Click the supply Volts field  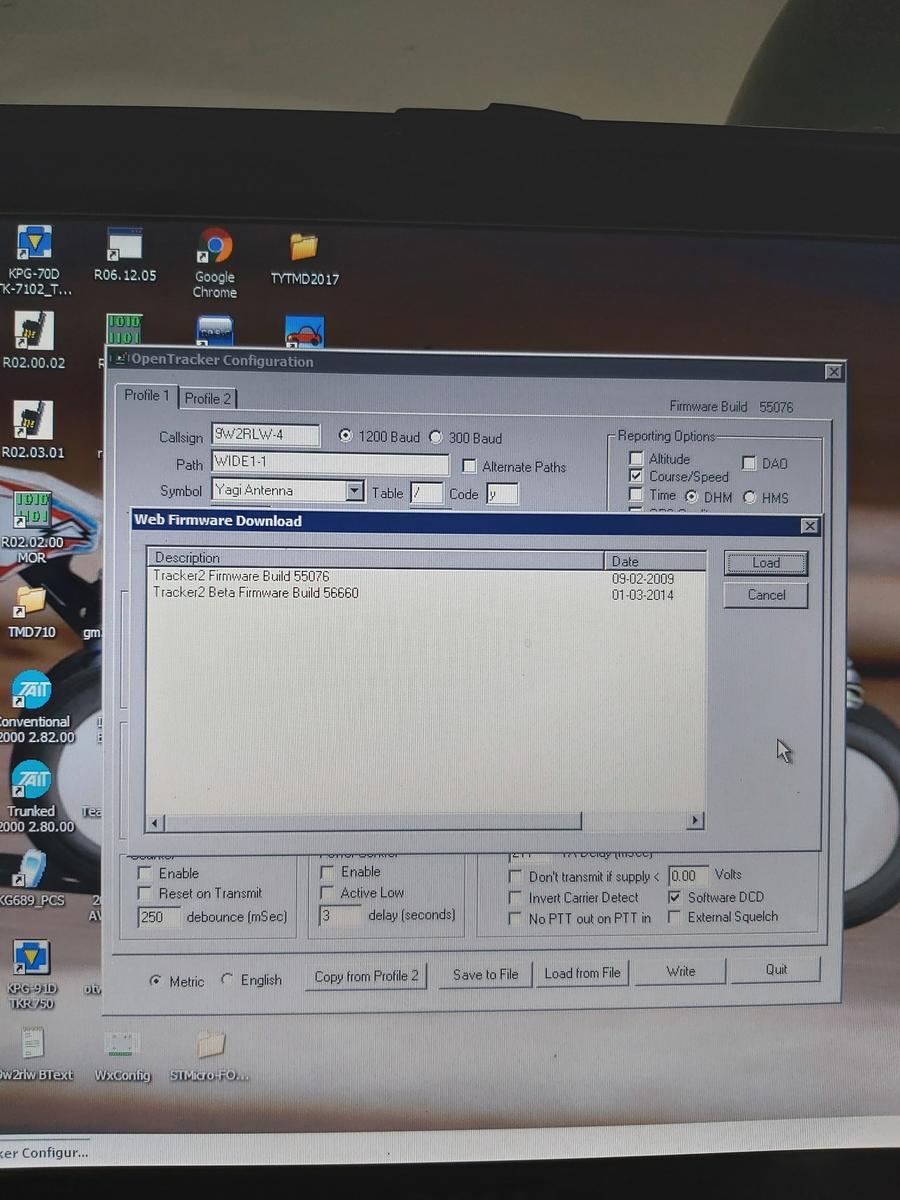coord(688,876)
